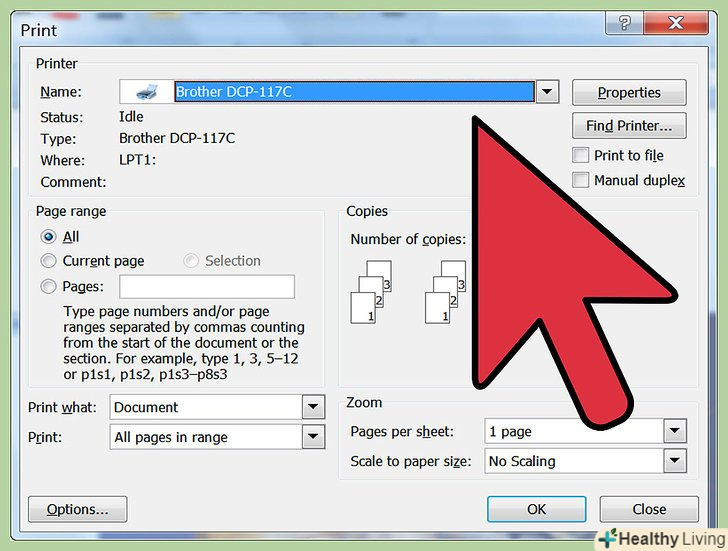Open the Options dialog
The height and width of the screenshot is (551, 728).
[x=78, y=509]
